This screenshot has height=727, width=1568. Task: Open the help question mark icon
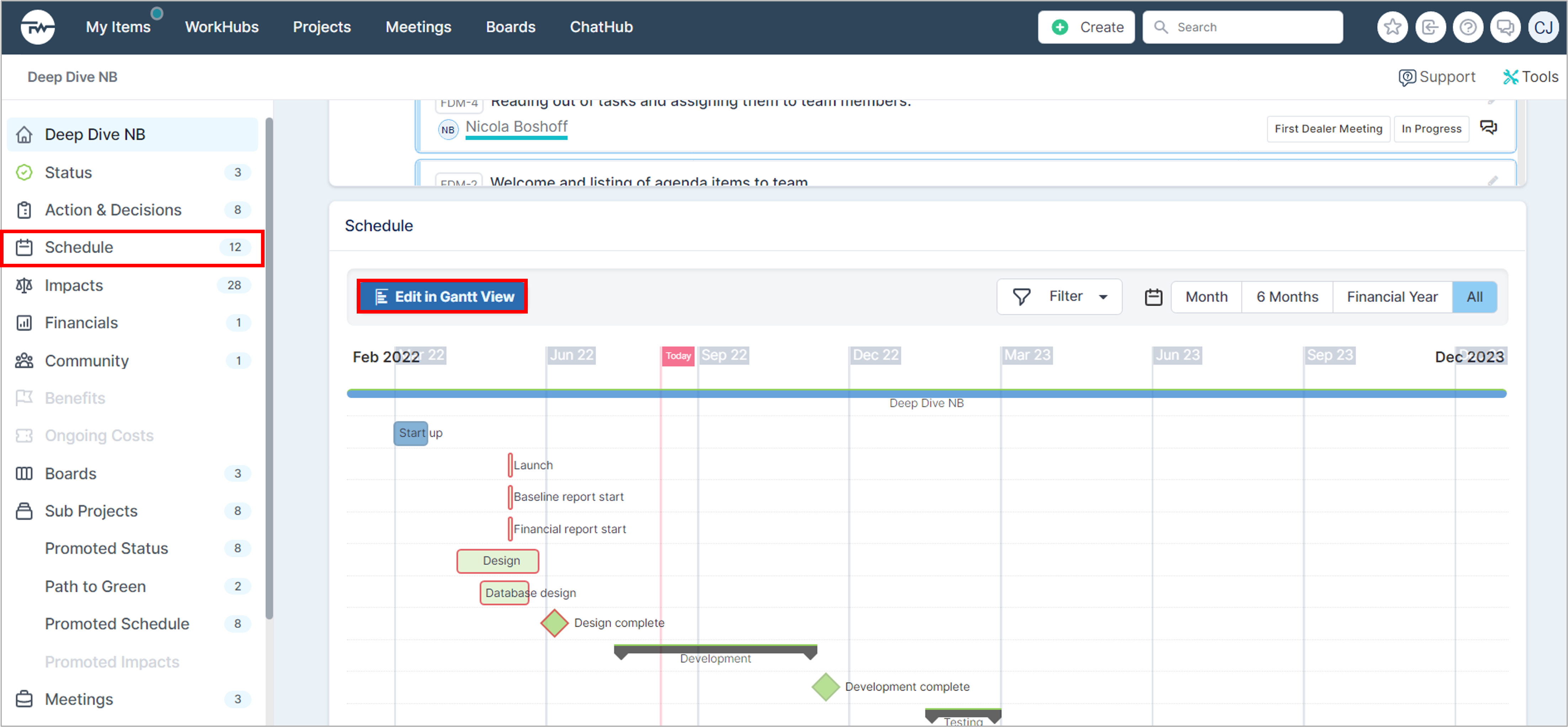pos(1468,27)
